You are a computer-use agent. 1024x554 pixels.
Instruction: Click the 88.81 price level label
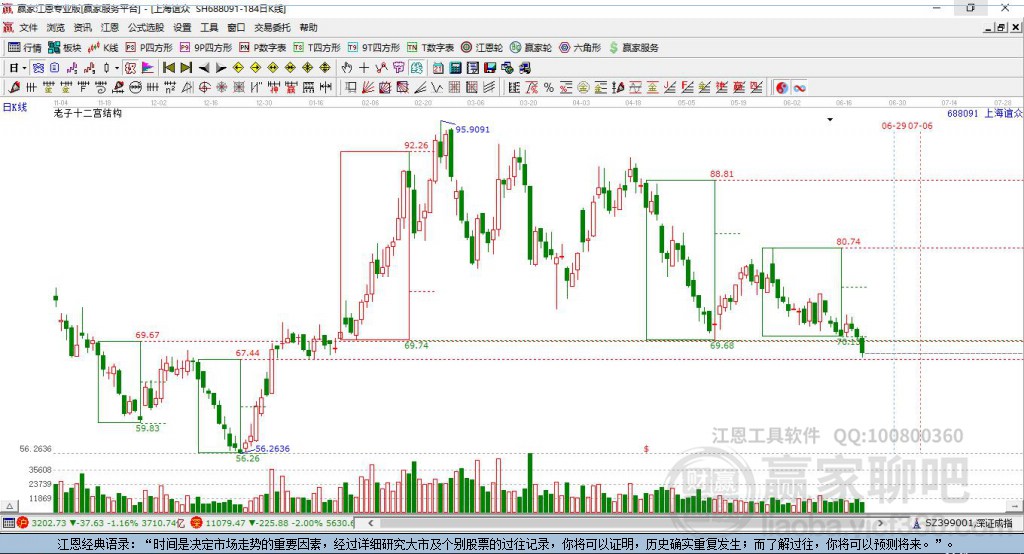[x=722, y=174]
